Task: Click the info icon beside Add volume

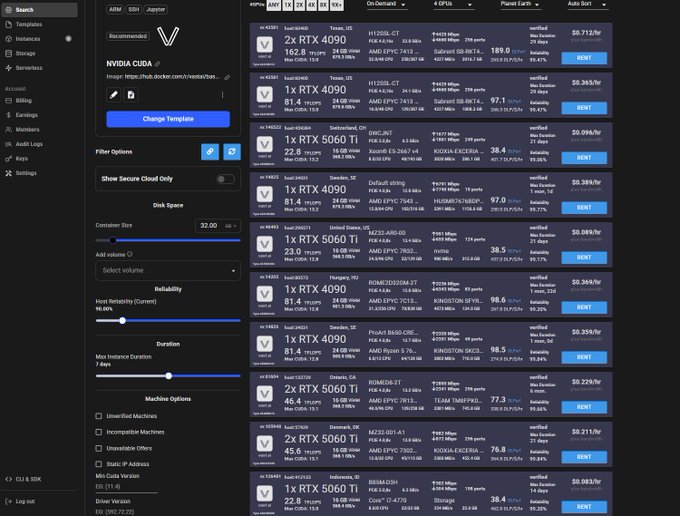Action: click(130, 254)
